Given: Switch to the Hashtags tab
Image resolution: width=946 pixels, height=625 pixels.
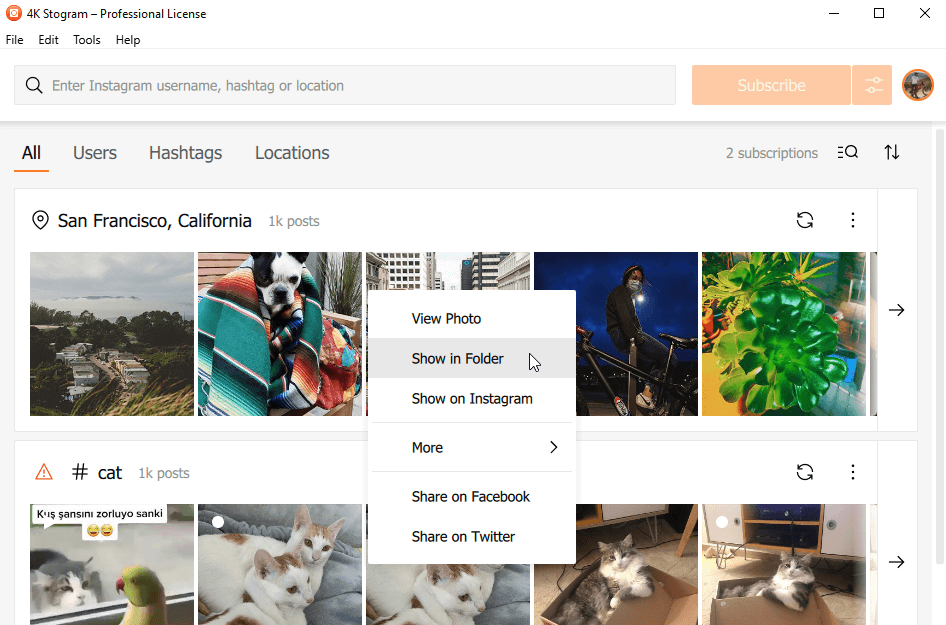Looking at the screenshot, I should point(185,153).
